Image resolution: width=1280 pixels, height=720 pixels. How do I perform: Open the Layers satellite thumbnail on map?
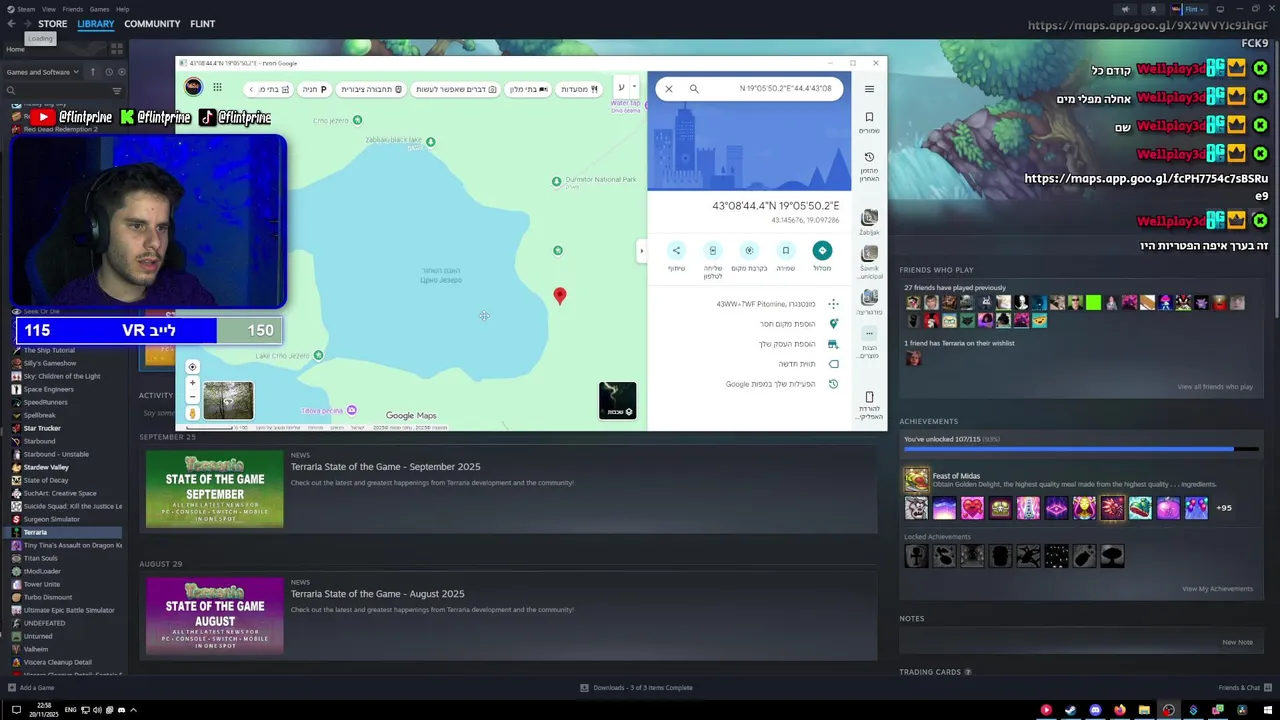617,400
